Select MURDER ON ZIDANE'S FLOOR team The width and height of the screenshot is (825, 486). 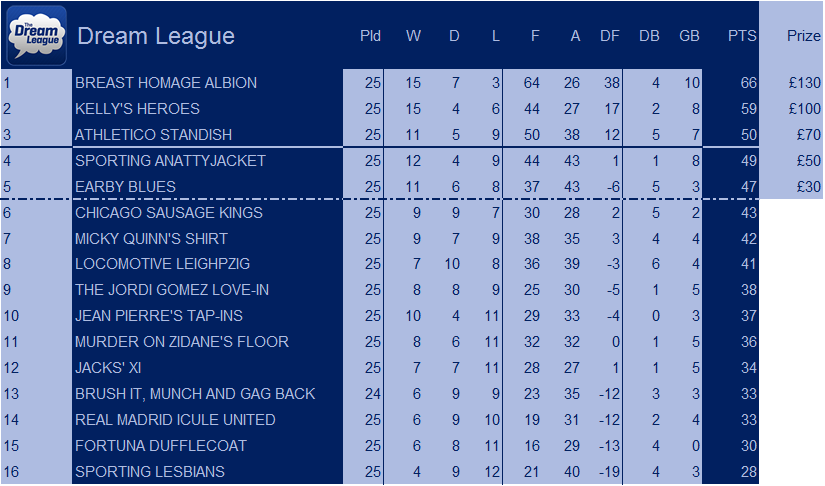coord(182,342)
